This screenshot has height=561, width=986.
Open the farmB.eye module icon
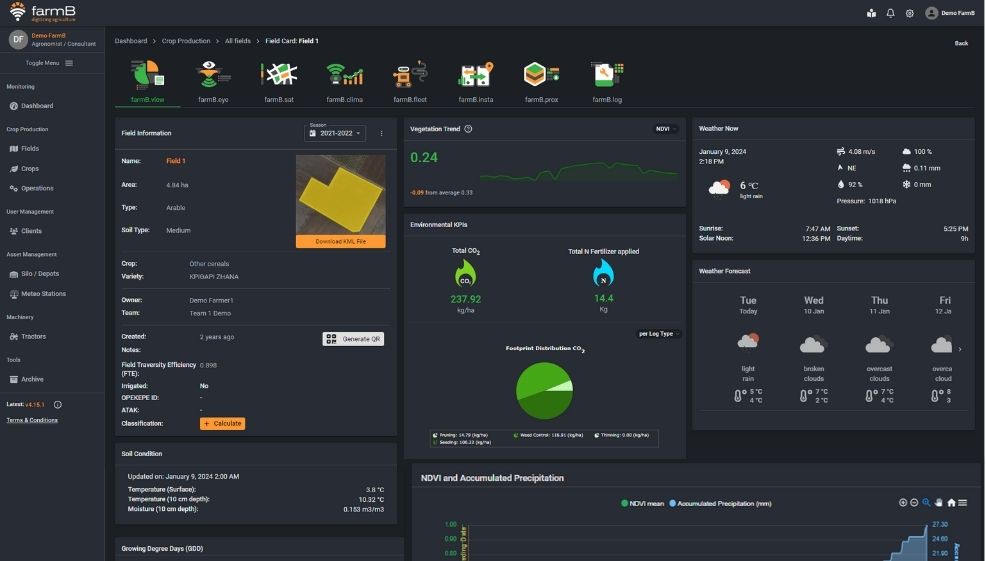pos(213,74)
